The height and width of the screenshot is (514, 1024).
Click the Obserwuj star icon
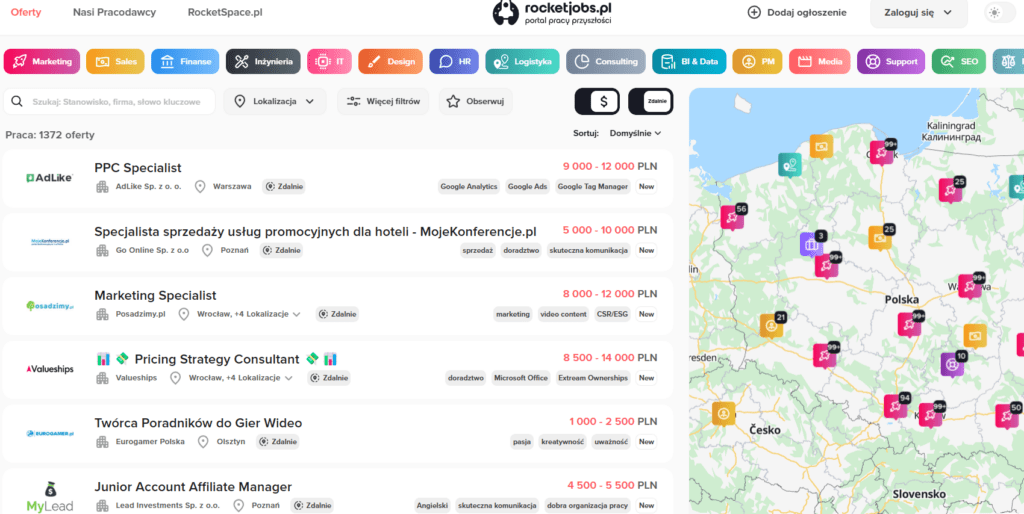(454, 101)
